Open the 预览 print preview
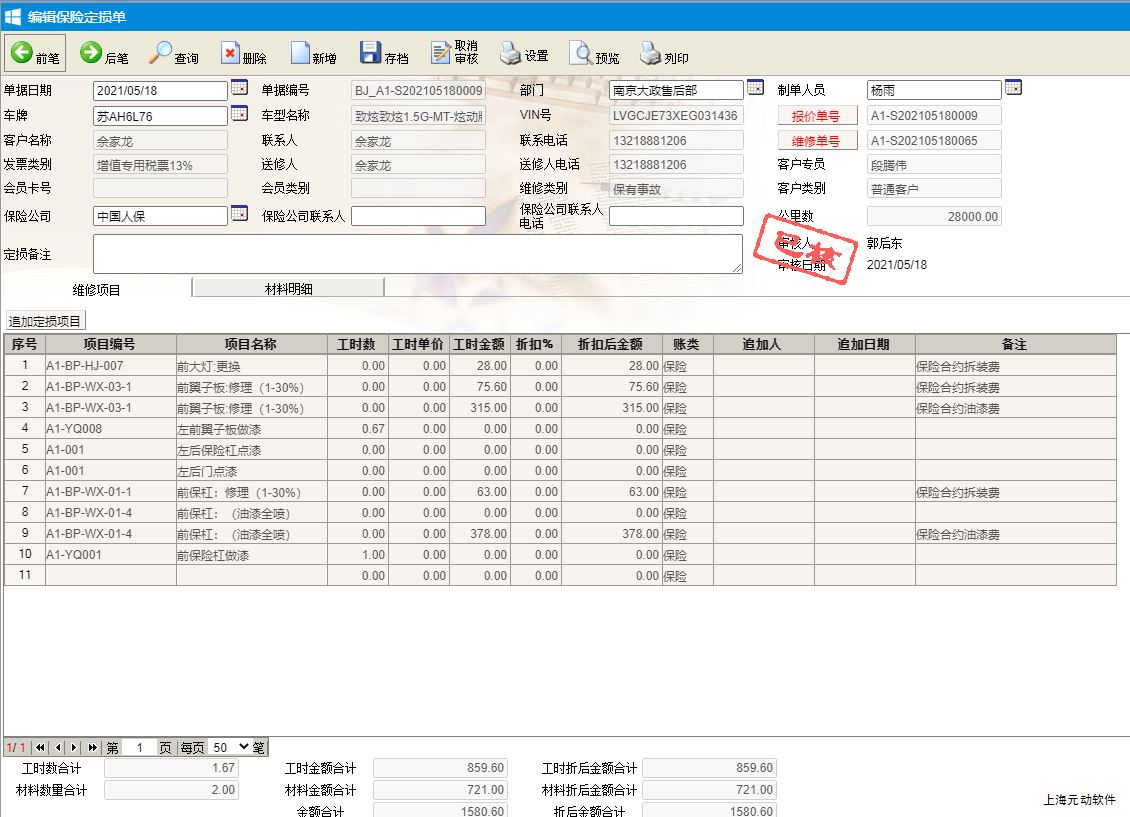The image size is (1130, 817). [595, 54]
